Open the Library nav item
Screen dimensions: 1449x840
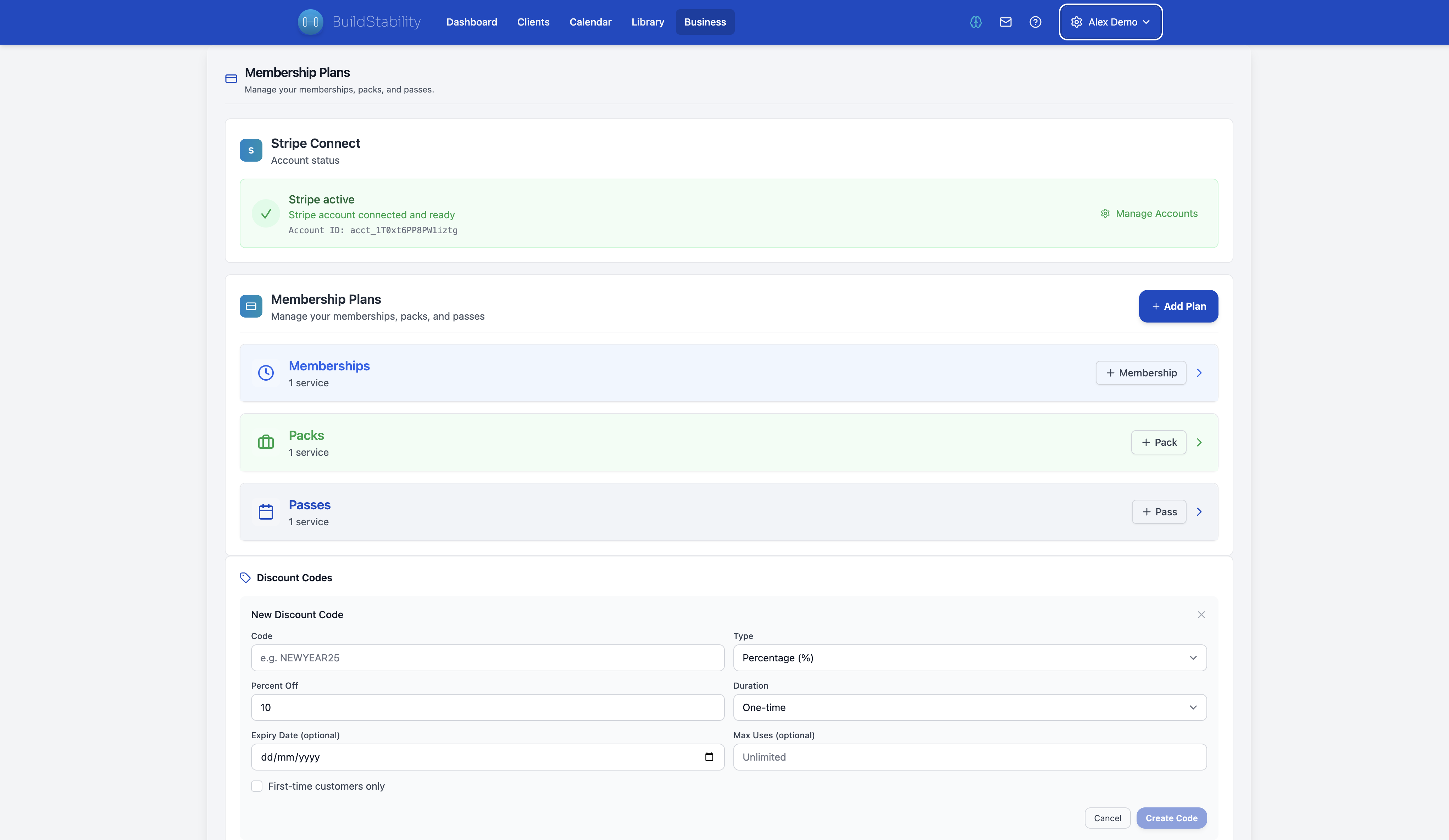pyautogui.click(x=648, y=22)
